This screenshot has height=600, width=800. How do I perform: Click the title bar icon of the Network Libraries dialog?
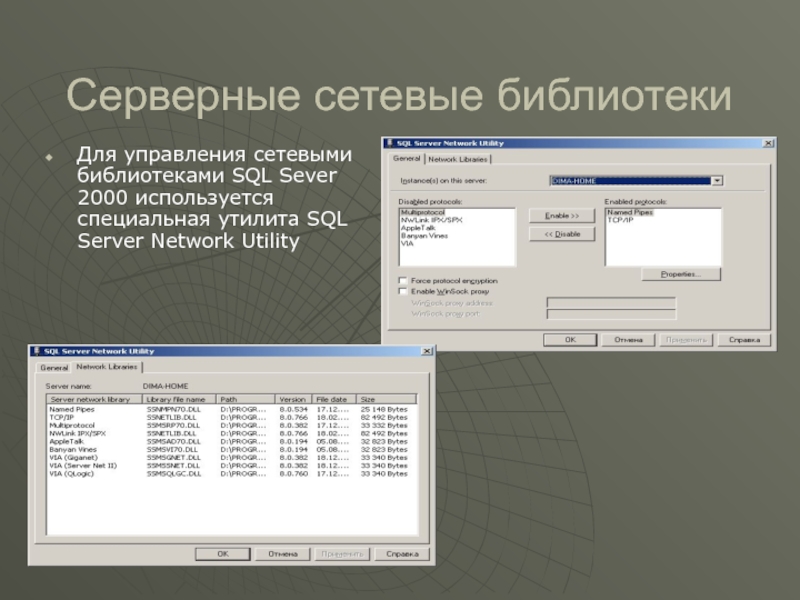pyautogui.click(x=36, y=352)
